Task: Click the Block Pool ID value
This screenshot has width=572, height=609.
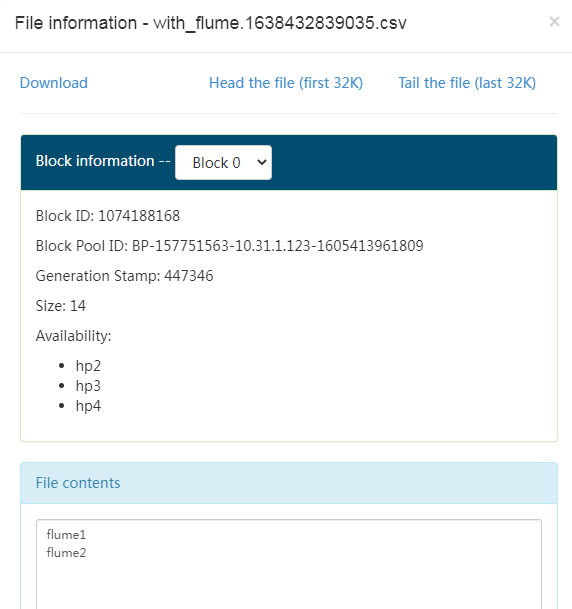Action: click(278, 246)
